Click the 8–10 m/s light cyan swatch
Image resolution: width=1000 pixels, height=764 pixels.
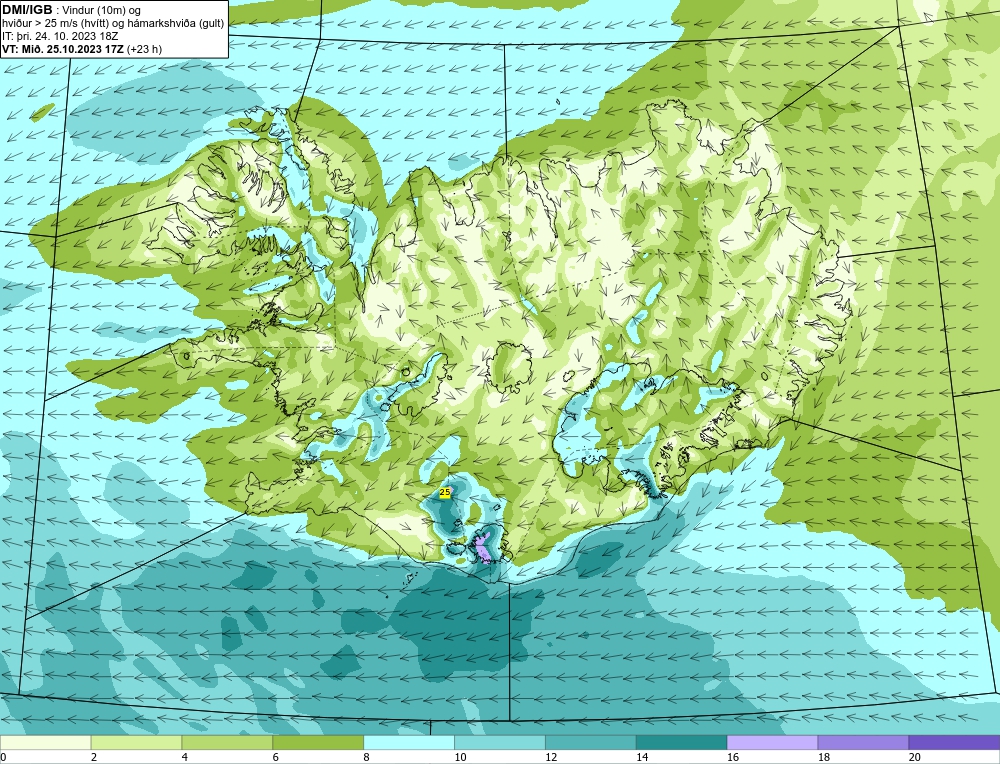point(409,742)
